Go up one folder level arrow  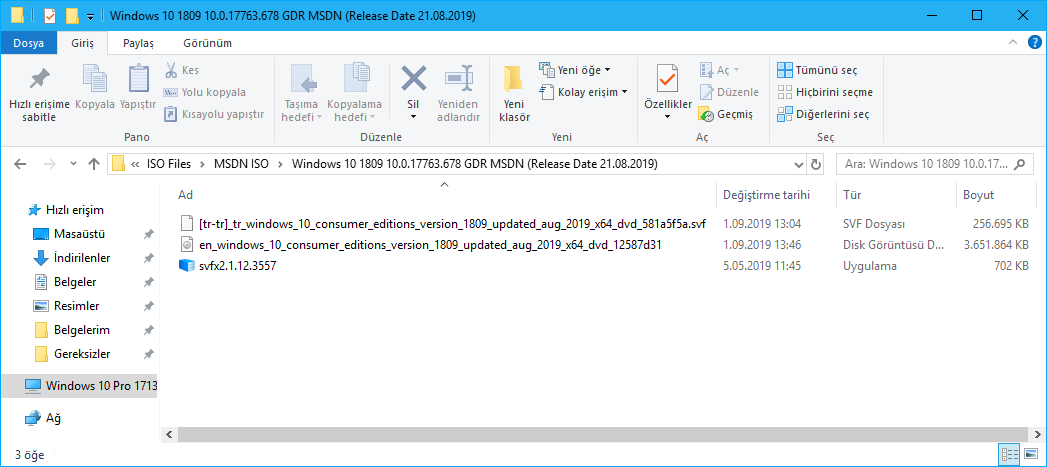(x=94, y=164)
